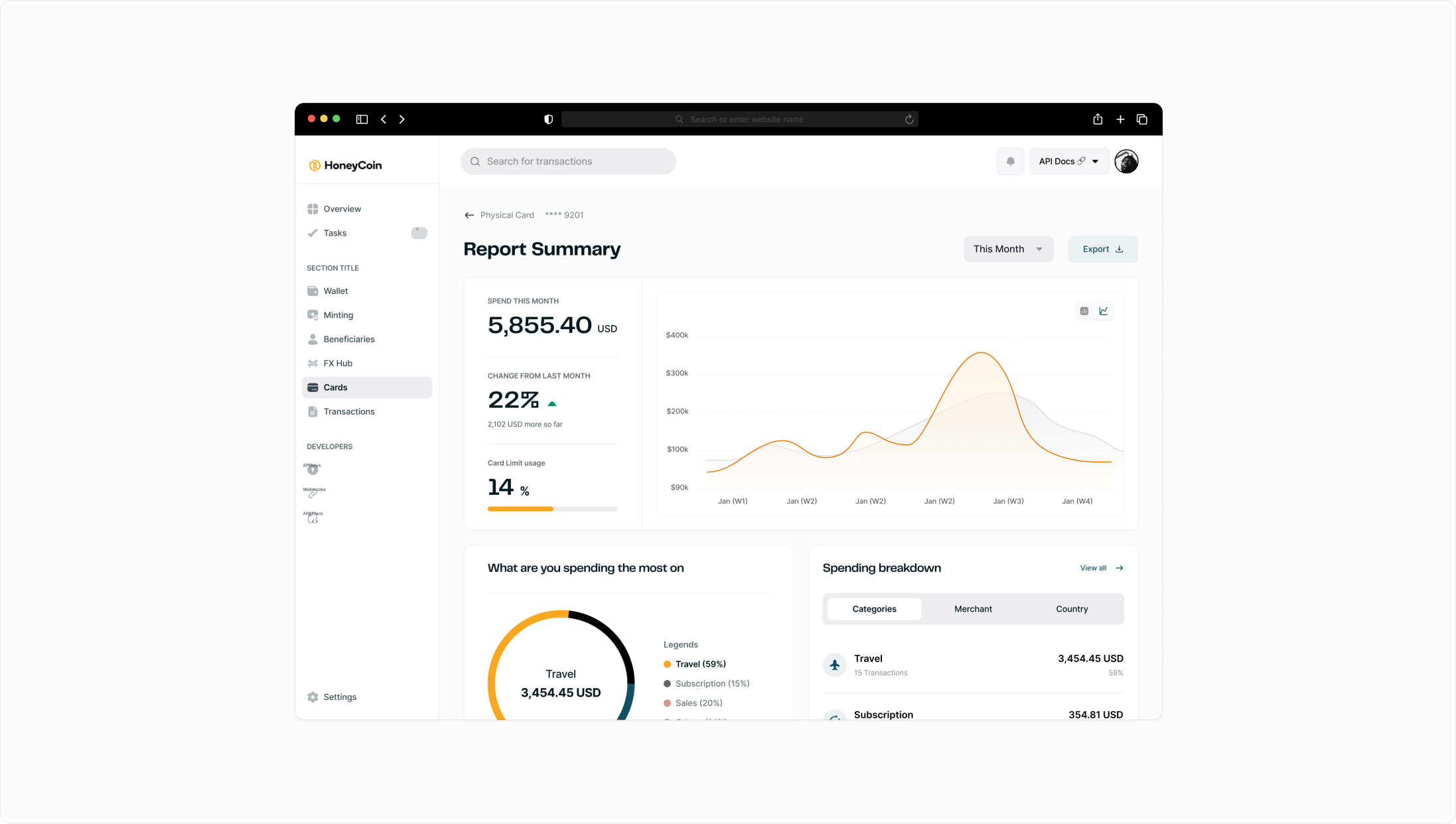Click the notification bell icon
This screenshot has height=824, width=1456.
(1010, 161)
